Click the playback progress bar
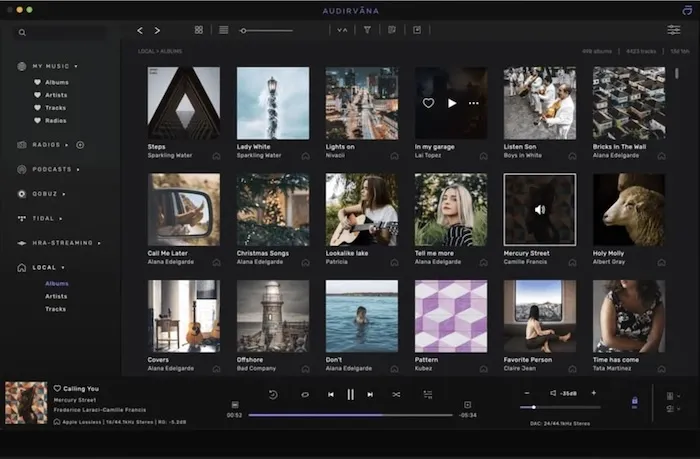This screenshot has width=700, height=459. pyautogui.click(x=350, y=414)
